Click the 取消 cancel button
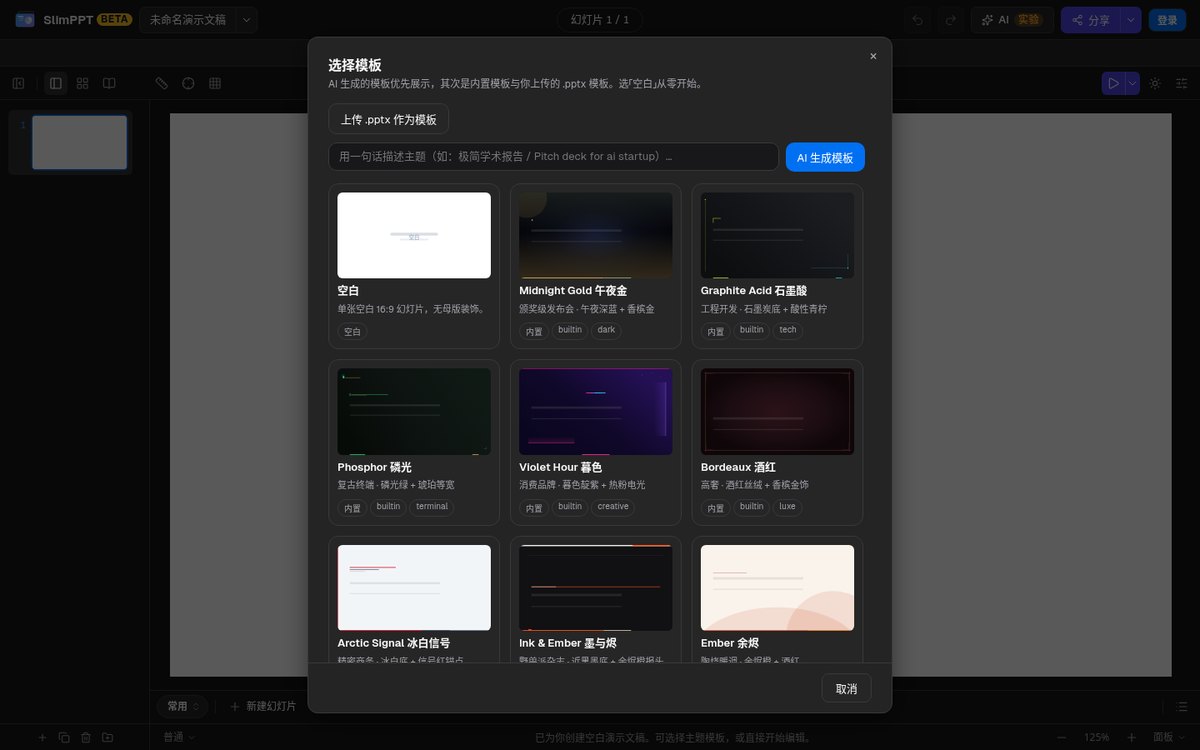 coord(846,688)
